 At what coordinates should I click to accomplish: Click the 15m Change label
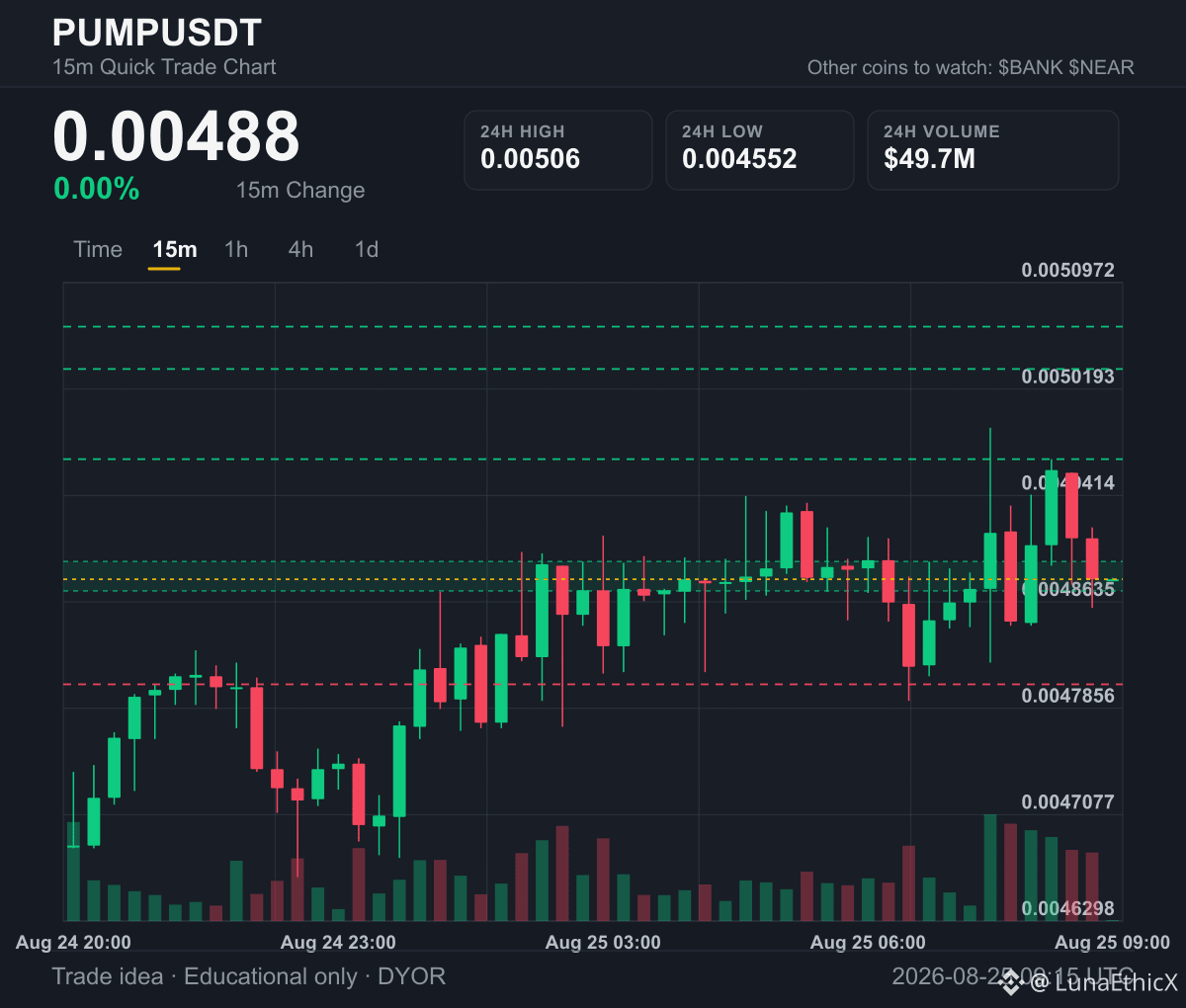coord(300,190)
